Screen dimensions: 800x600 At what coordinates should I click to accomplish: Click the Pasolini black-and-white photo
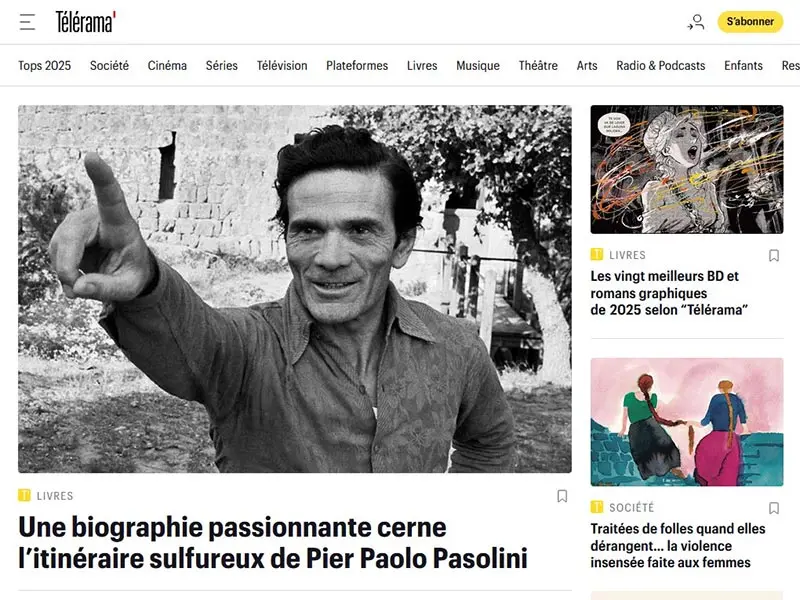(x=294, y=289)
